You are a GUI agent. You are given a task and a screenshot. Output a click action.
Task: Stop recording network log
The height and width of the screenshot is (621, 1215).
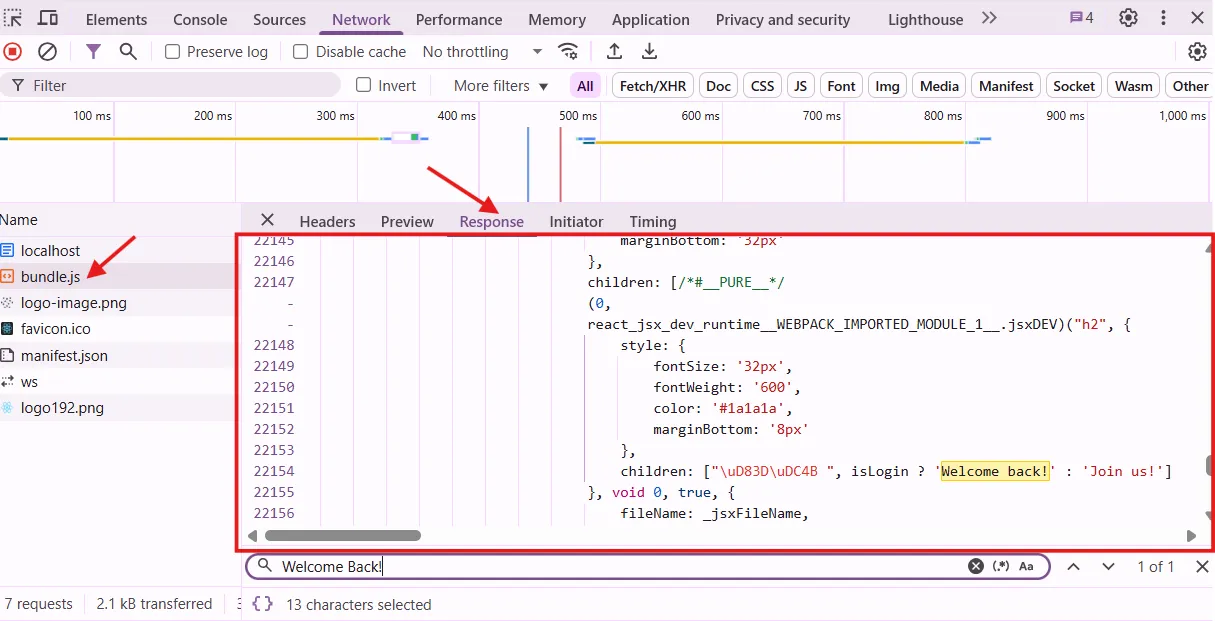(13, 52)
